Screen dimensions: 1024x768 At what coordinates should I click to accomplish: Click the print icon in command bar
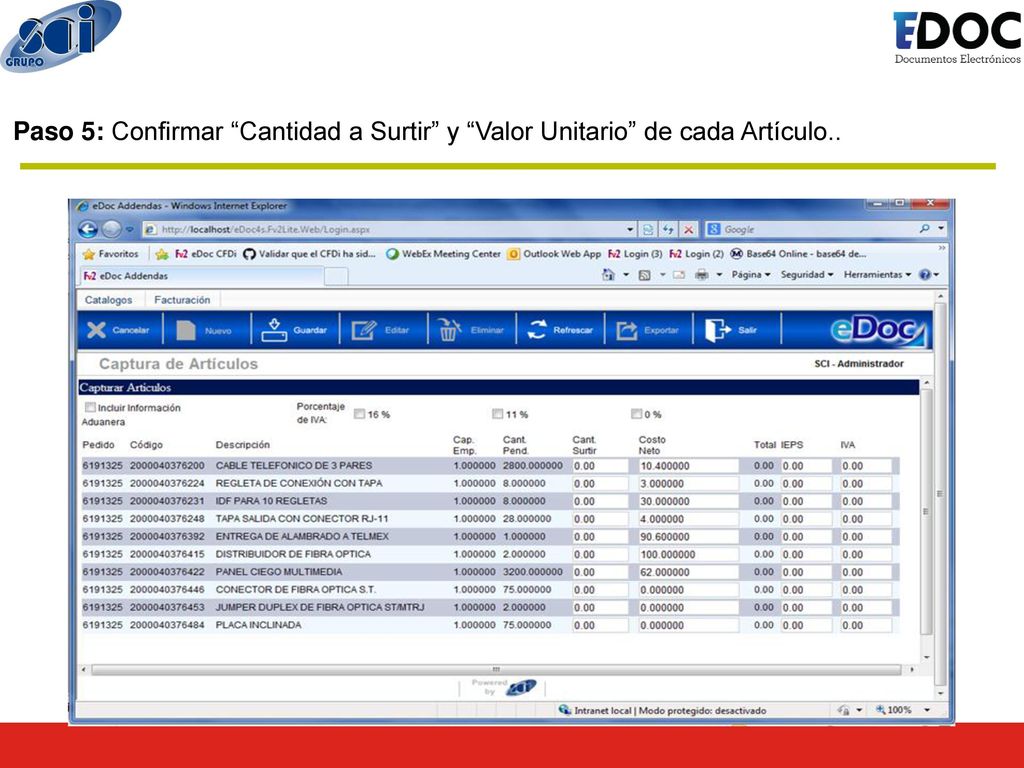point(701,275)
